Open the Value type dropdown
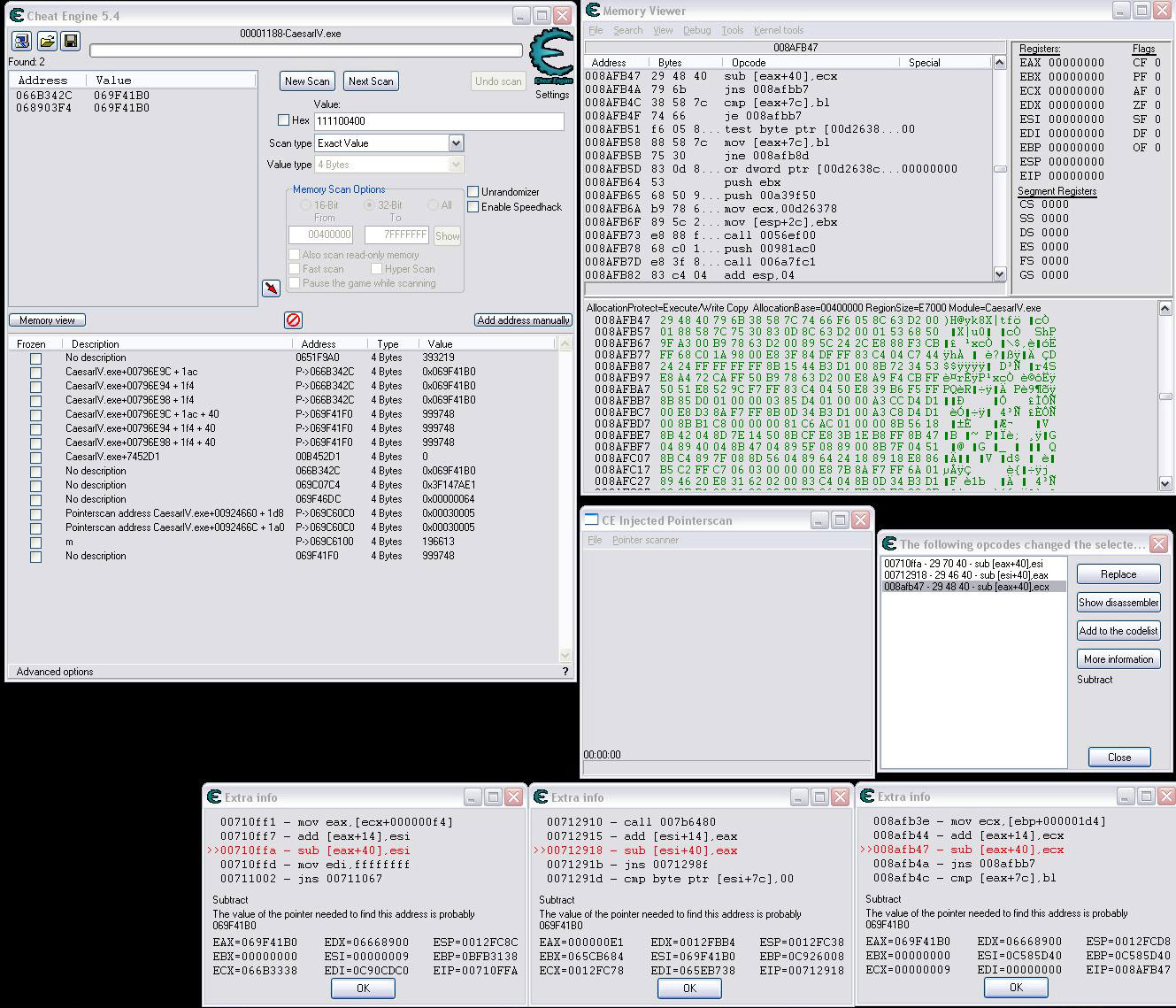1176x1008 pixels. click(x=456, y=165)
